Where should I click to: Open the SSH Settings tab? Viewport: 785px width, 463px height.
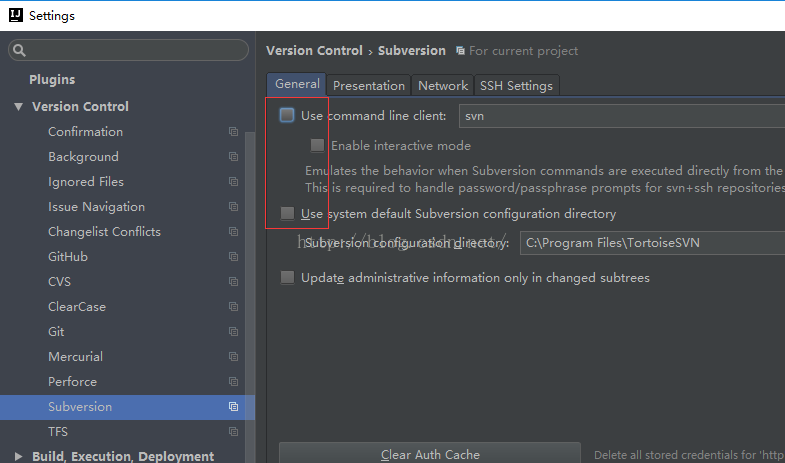coord(516,86)
